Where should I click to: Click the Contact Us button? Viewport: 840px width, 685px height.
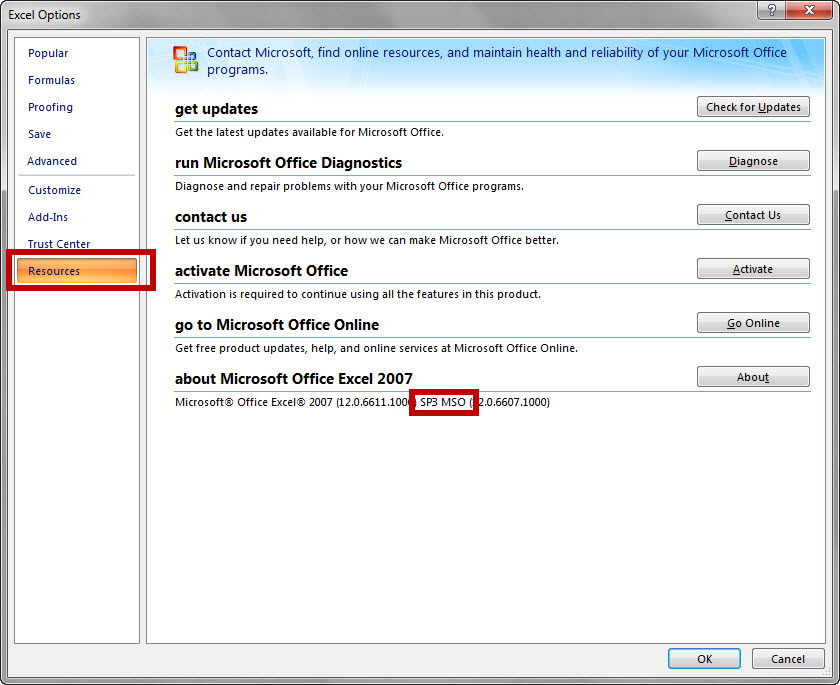click(x=753, y=214)
